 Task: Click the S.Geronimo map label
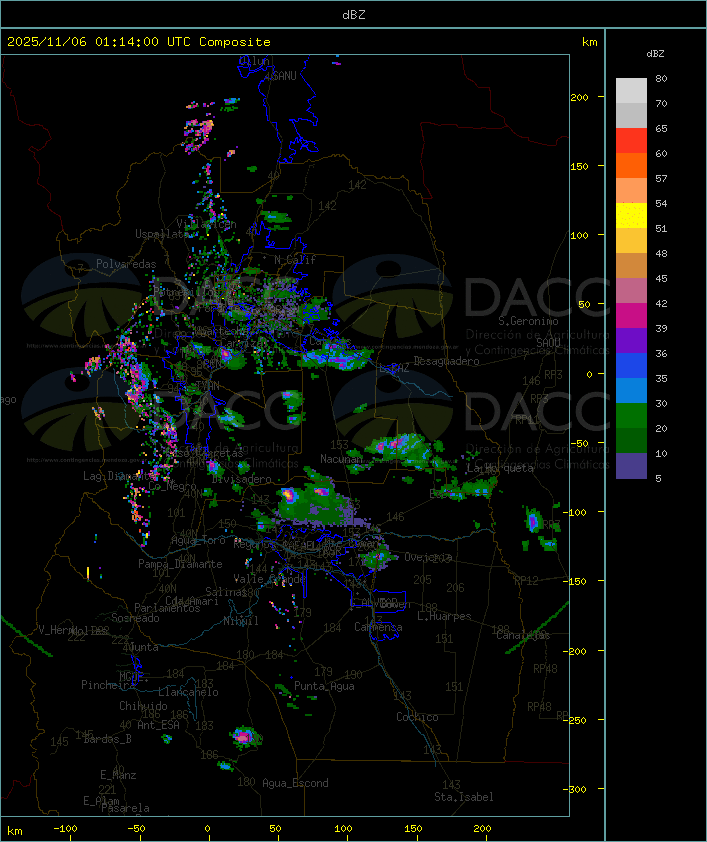[x=528, y=321]
